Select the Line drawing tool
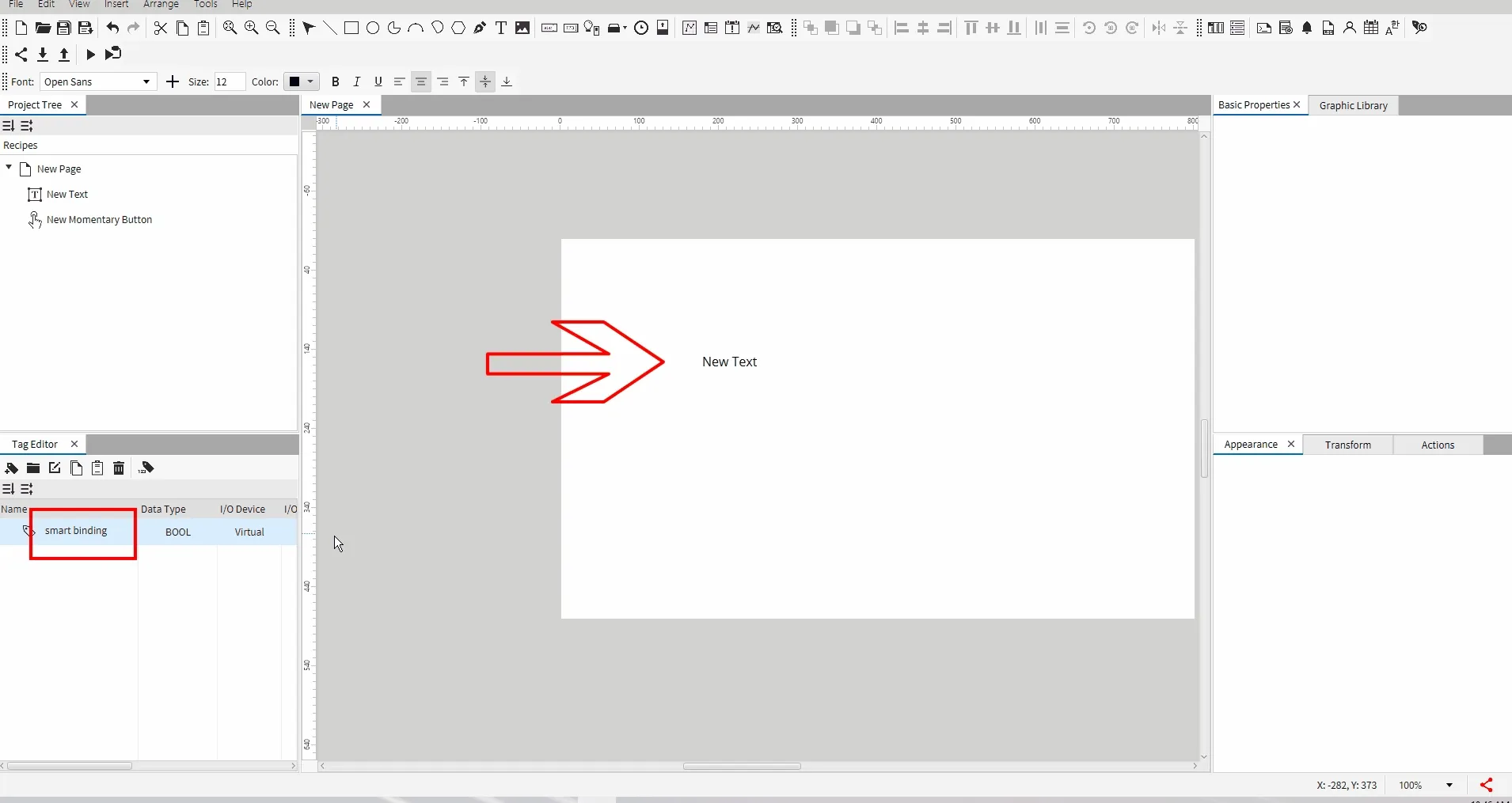 click(x=330, y=28)
